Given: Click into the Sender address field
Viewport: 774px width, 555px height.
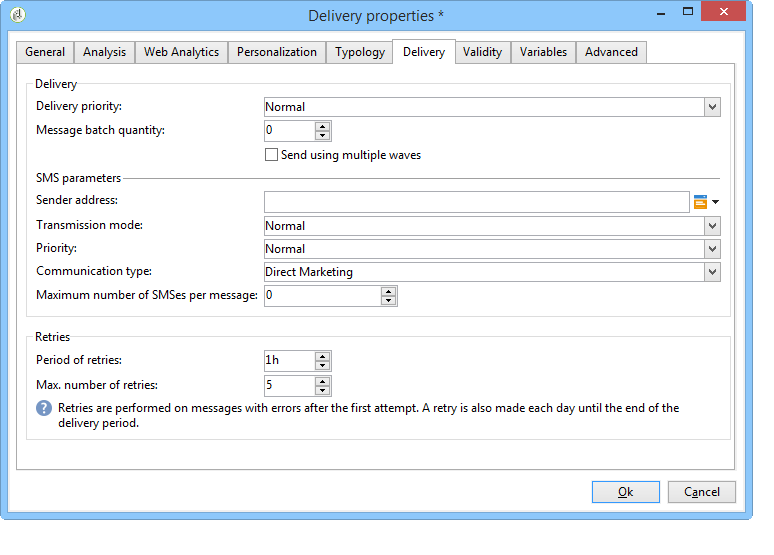Looking at the screenshot, I should 476,202.
